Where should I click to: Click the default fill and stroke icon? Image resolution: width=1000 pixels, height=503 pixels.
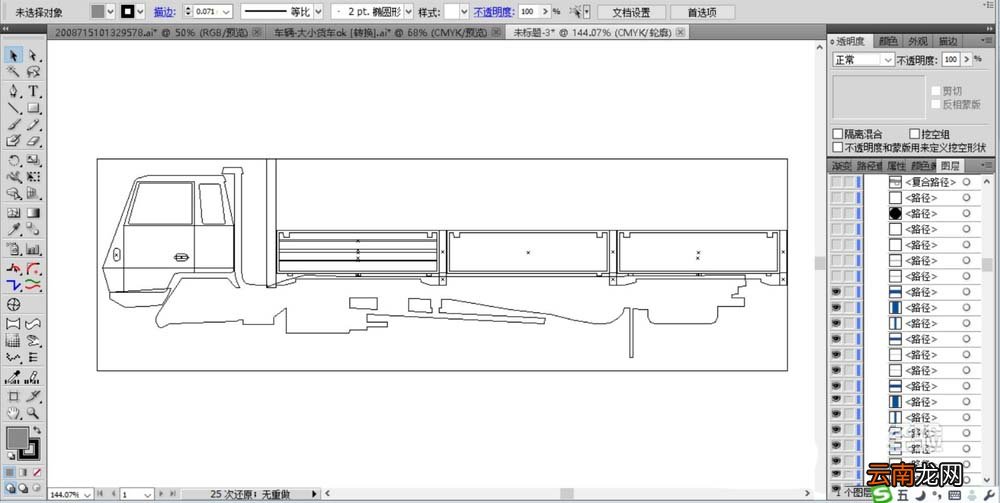(11, 455)
